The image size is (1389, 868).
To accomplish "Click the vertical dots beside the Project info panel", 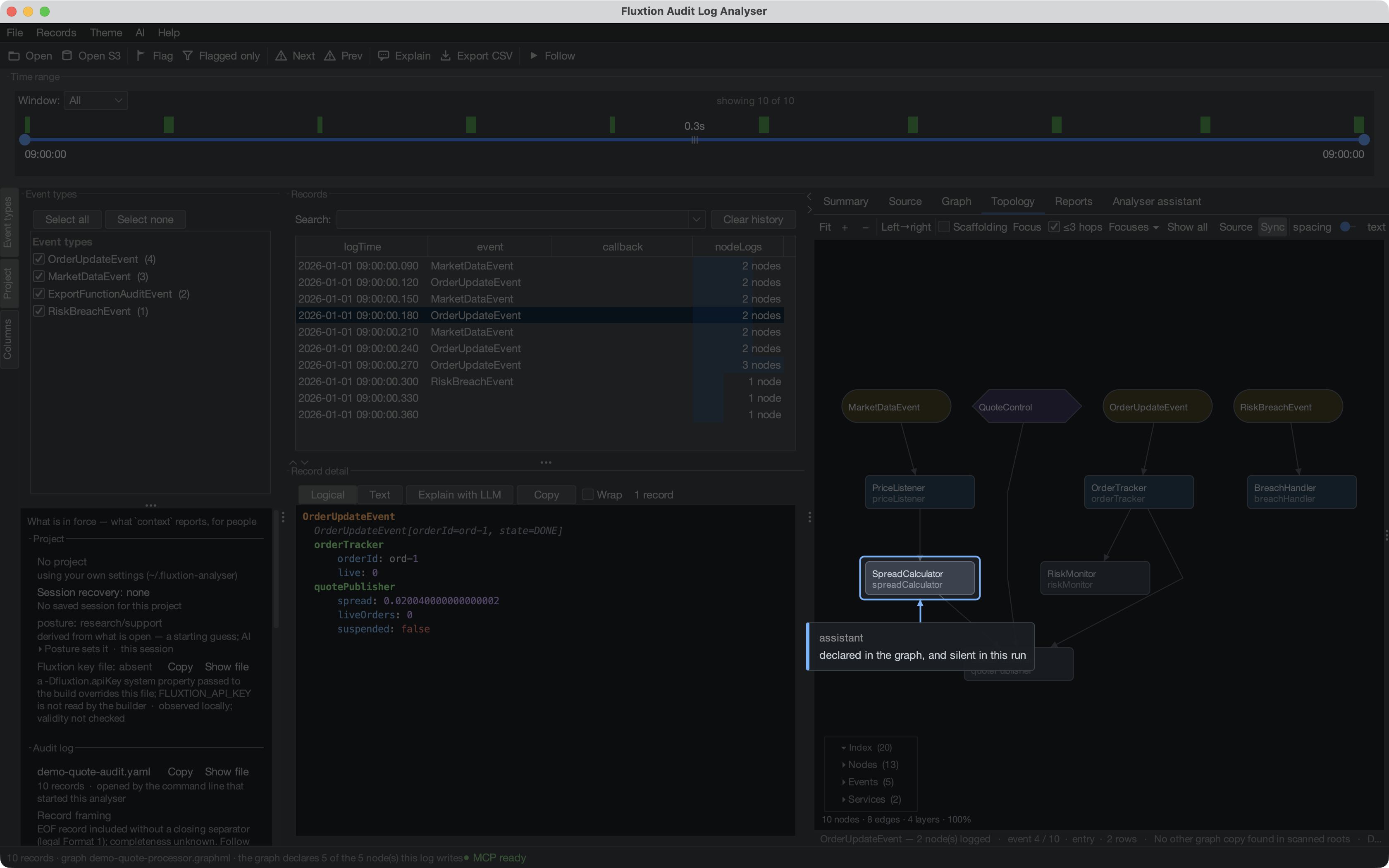I will tap(283, 517).
